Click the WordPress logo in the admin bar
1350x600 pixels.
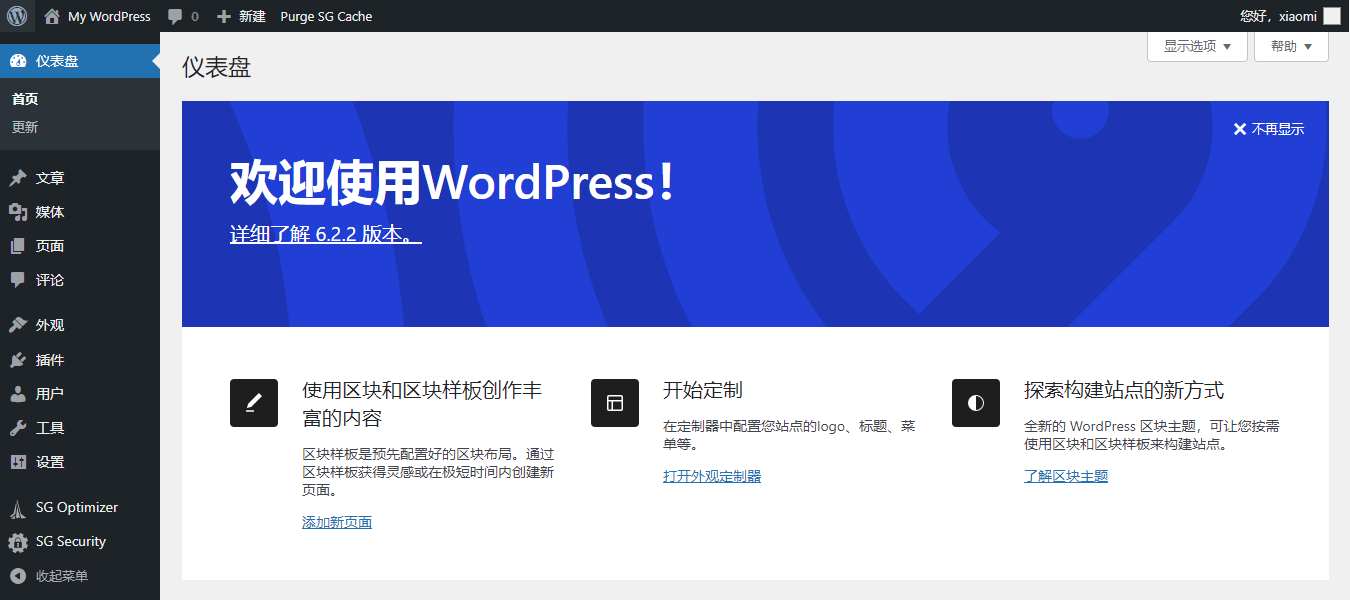[16, 16]
